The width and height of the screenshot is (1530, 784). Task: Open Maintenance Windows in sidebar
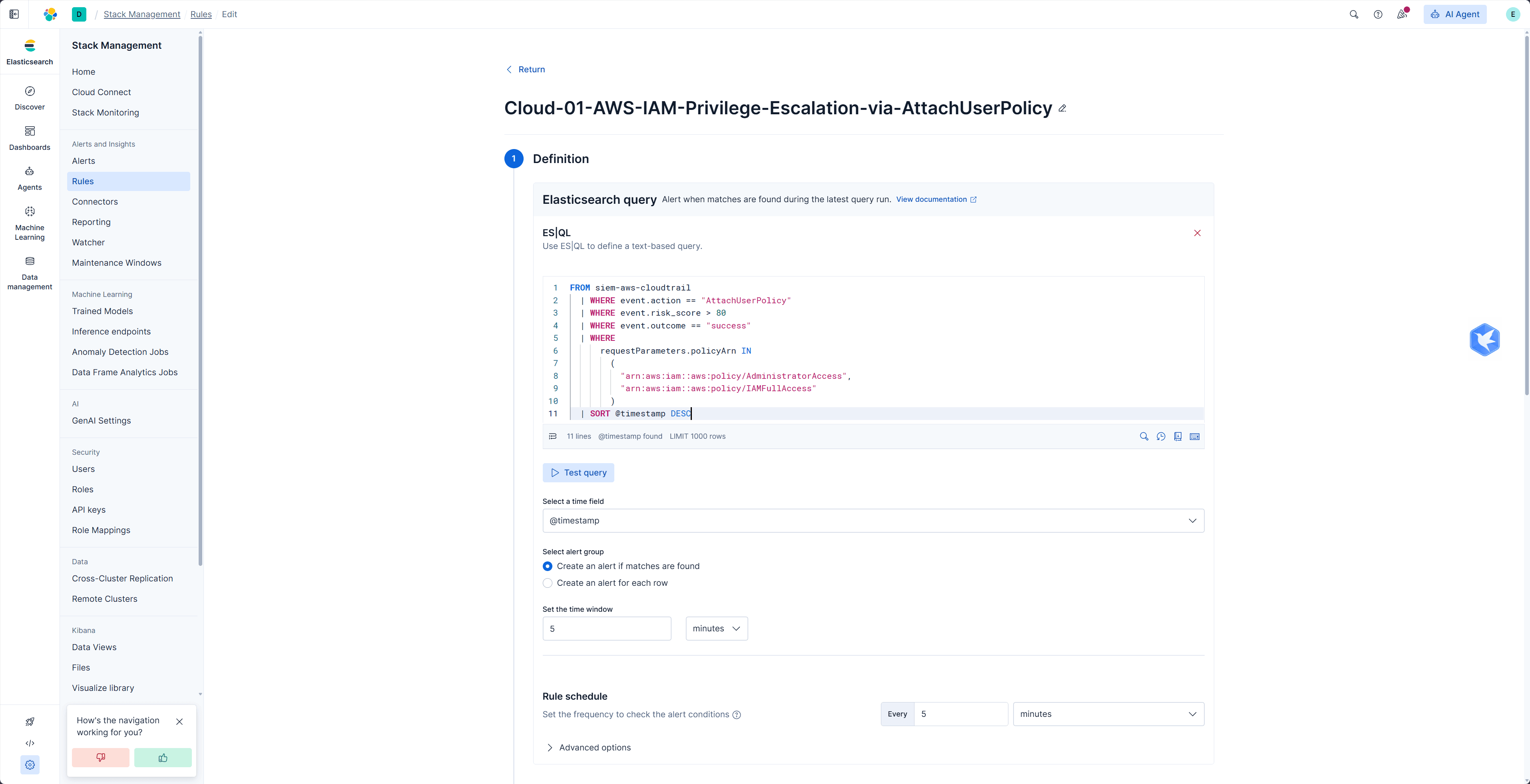pos(116,263)
